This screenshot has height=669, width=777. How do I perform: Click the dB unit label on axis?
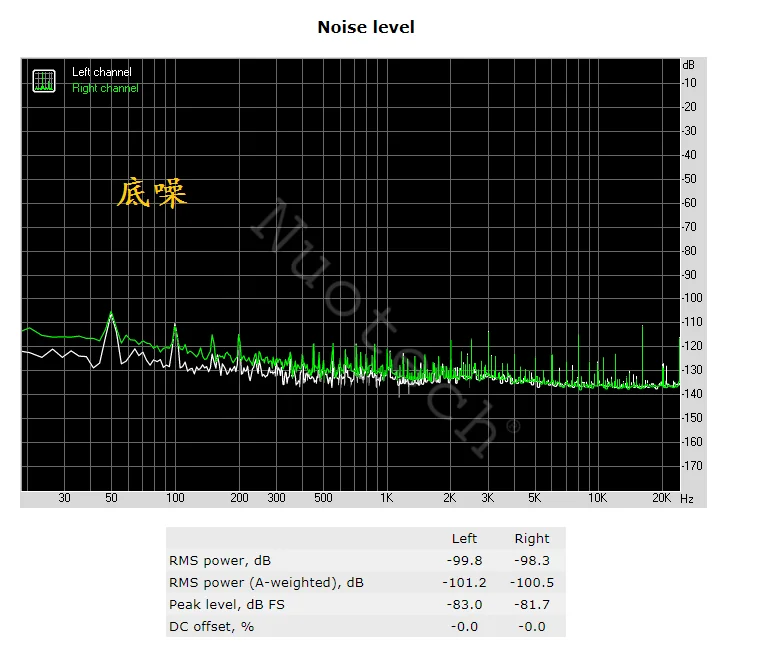coord(688,65)
